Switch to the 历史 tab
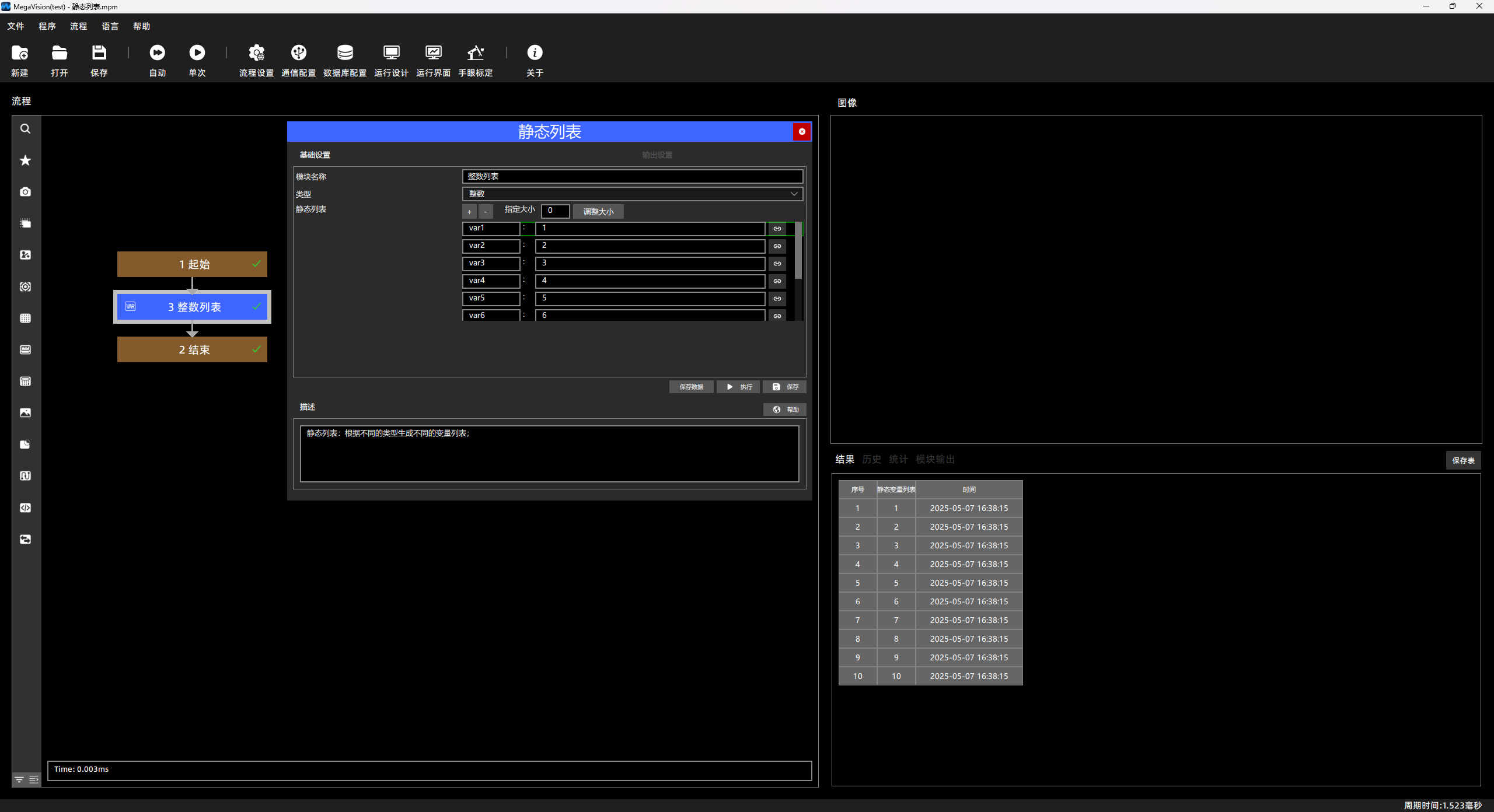 pos(872,460)
